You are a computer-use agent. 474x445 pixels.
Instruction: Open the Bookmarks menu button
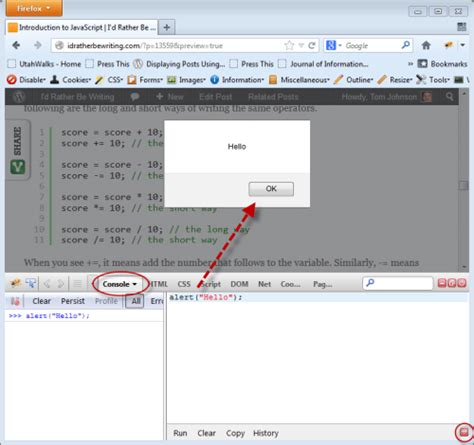[442, 64]
